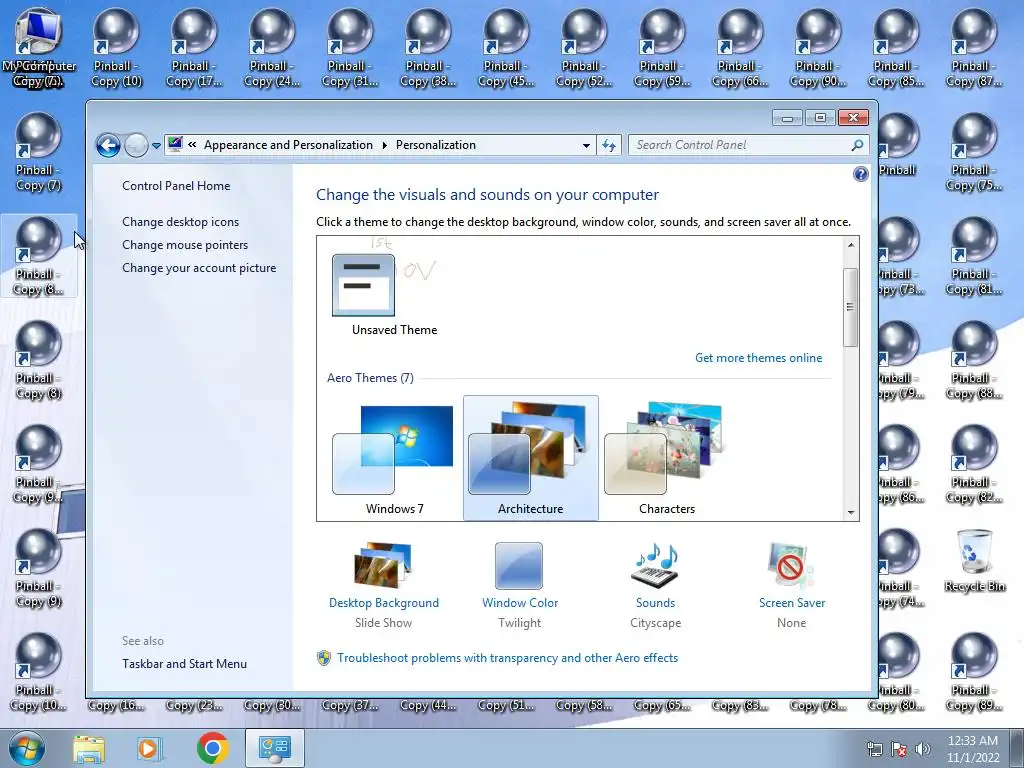The height and width of the screenshot is (768, 1024).
Task: Expand the address bar history dropdown
Action: pyautogui.click(x=586, y=145)
